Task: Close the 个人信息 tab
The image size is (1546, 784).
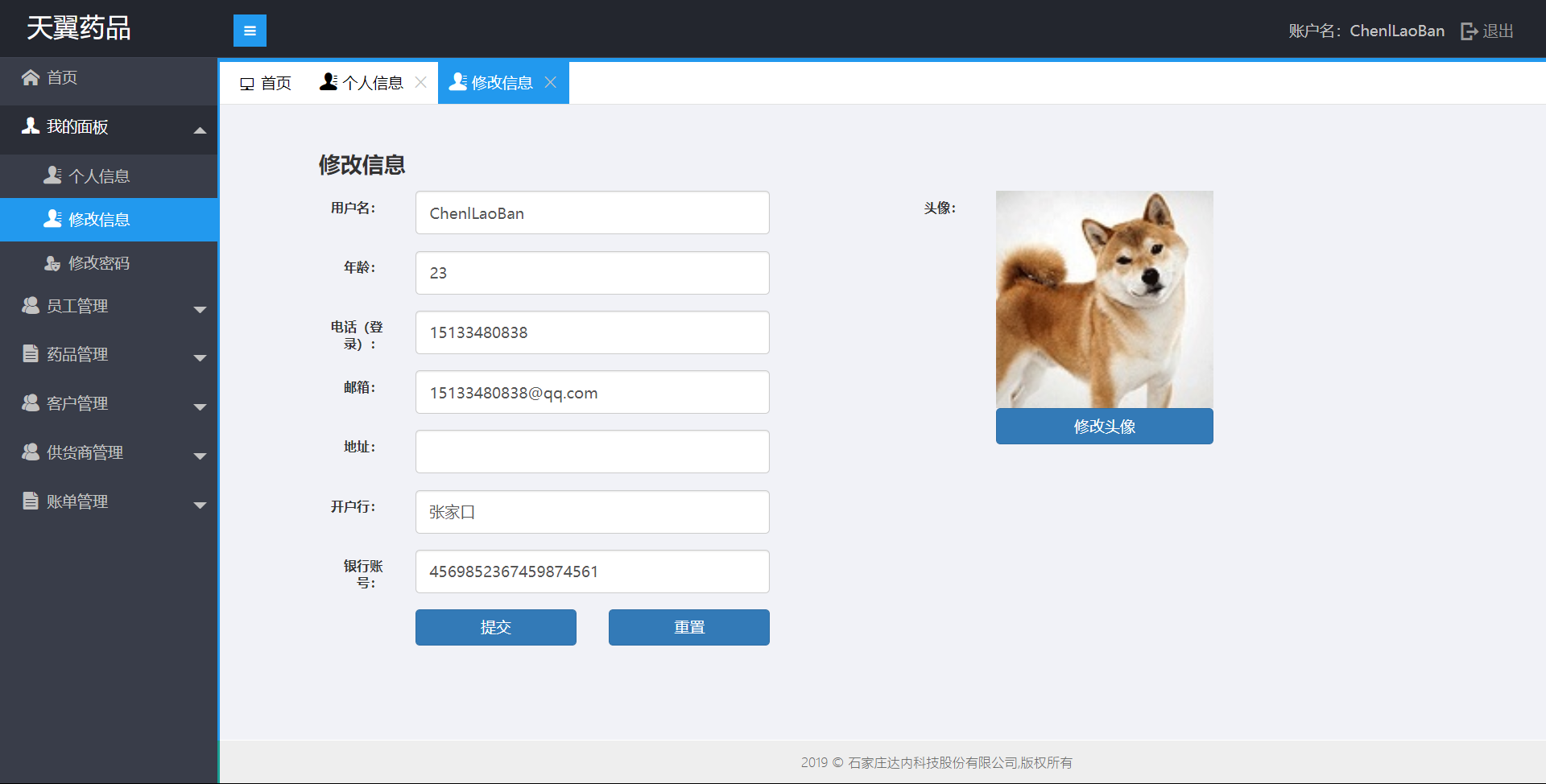Action: pos(420,82)
